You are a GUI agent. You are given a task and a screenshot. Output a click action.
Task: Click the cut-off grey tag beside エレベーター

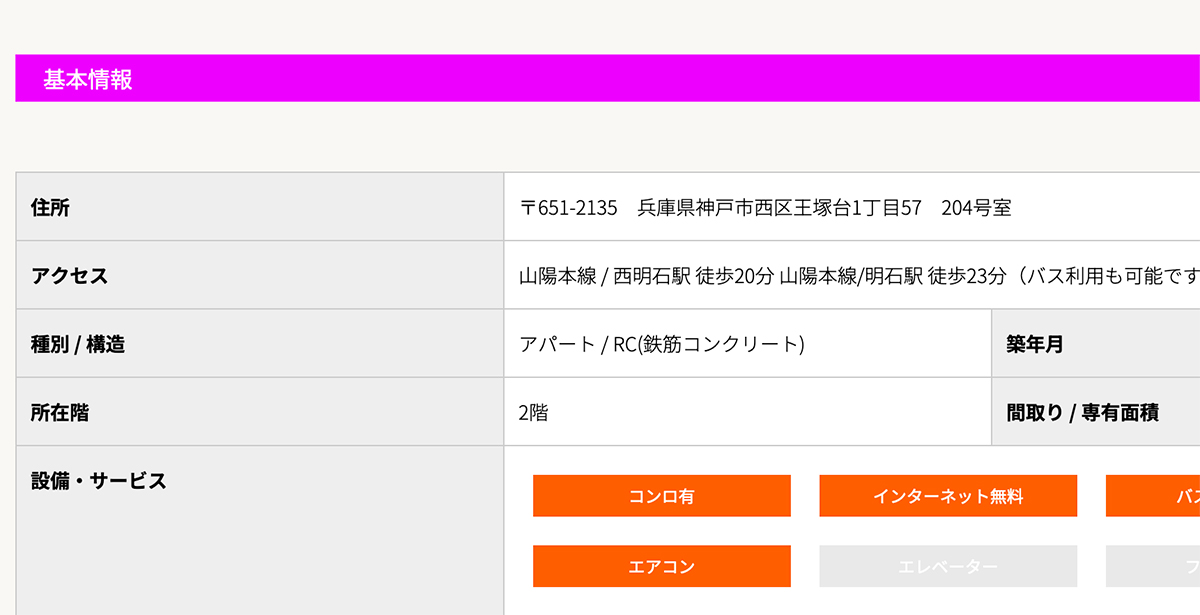pos(1153,566)
